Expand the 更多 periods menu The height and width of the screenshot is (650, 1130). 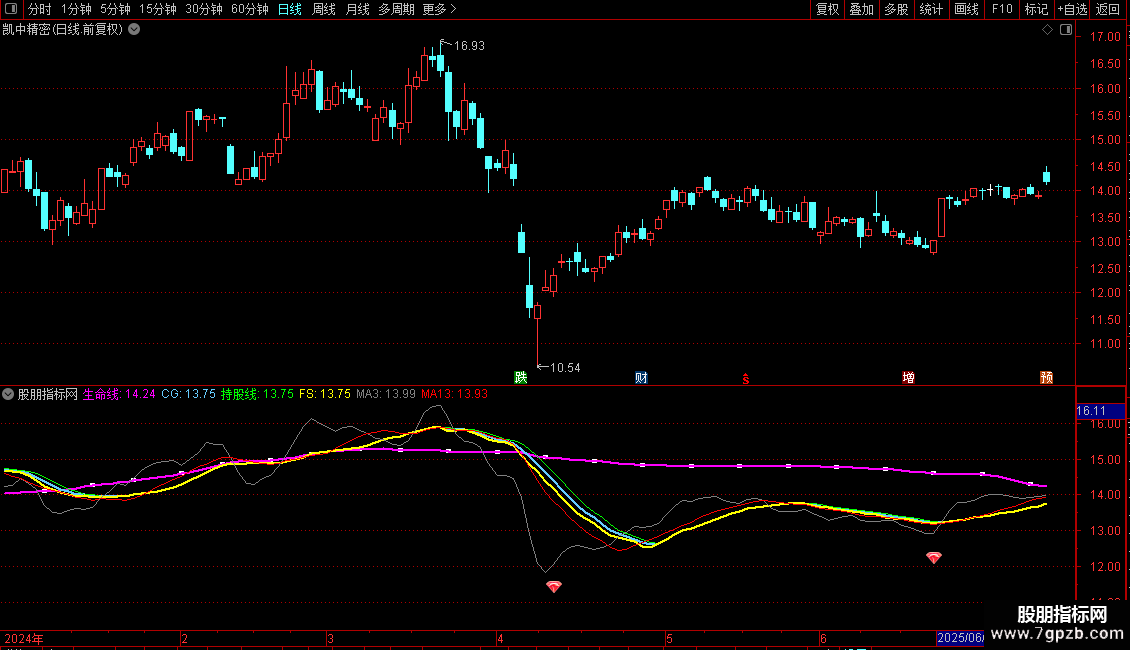pyautogui.click(x=440, y=9)
